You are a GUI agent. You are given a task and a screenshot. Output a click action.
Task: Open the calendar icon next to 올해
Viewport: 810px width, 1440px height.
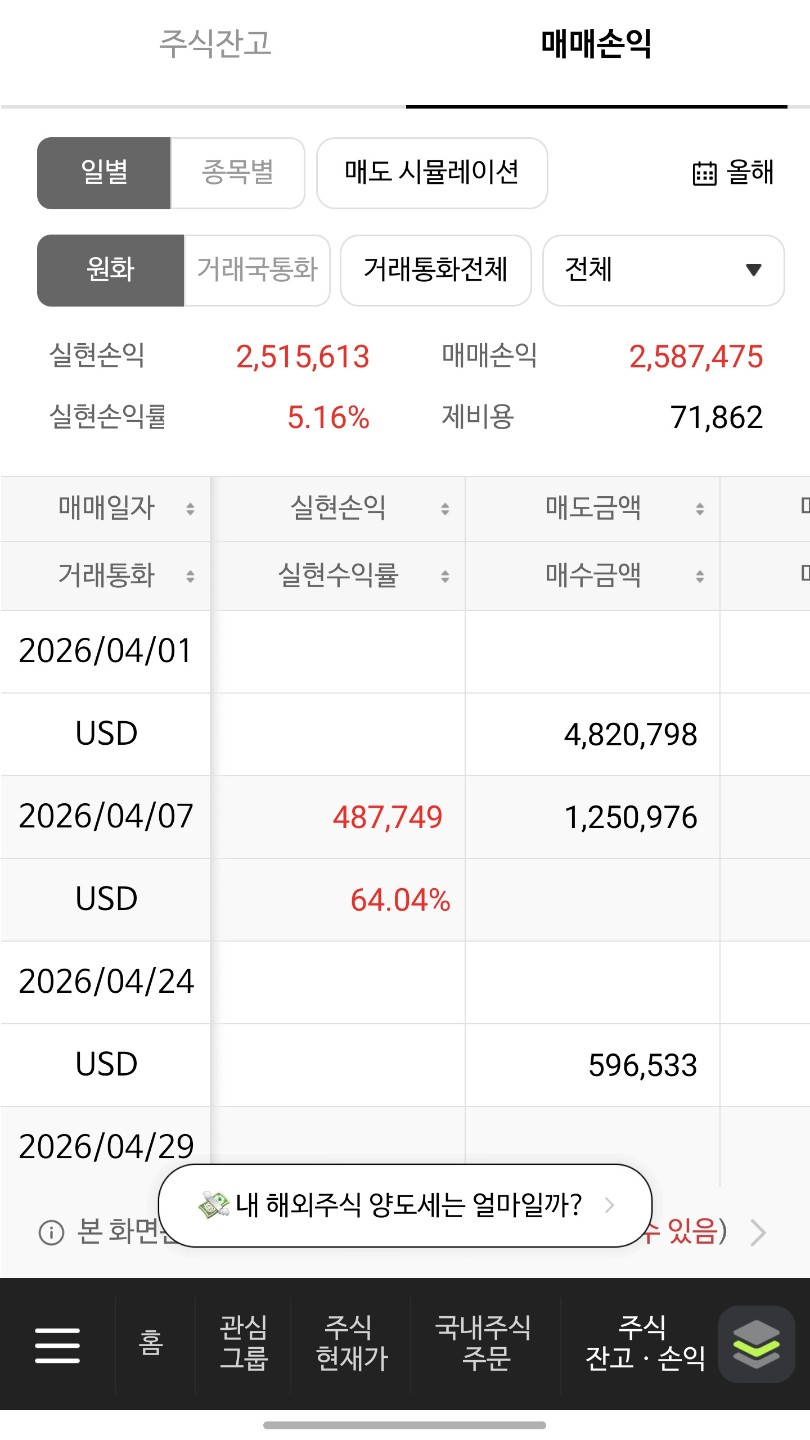tap(705, 173)
